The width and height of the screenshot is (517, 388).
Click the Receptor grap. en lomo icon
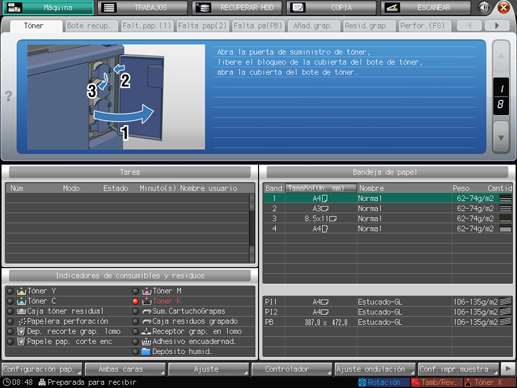tap(146, 331)
